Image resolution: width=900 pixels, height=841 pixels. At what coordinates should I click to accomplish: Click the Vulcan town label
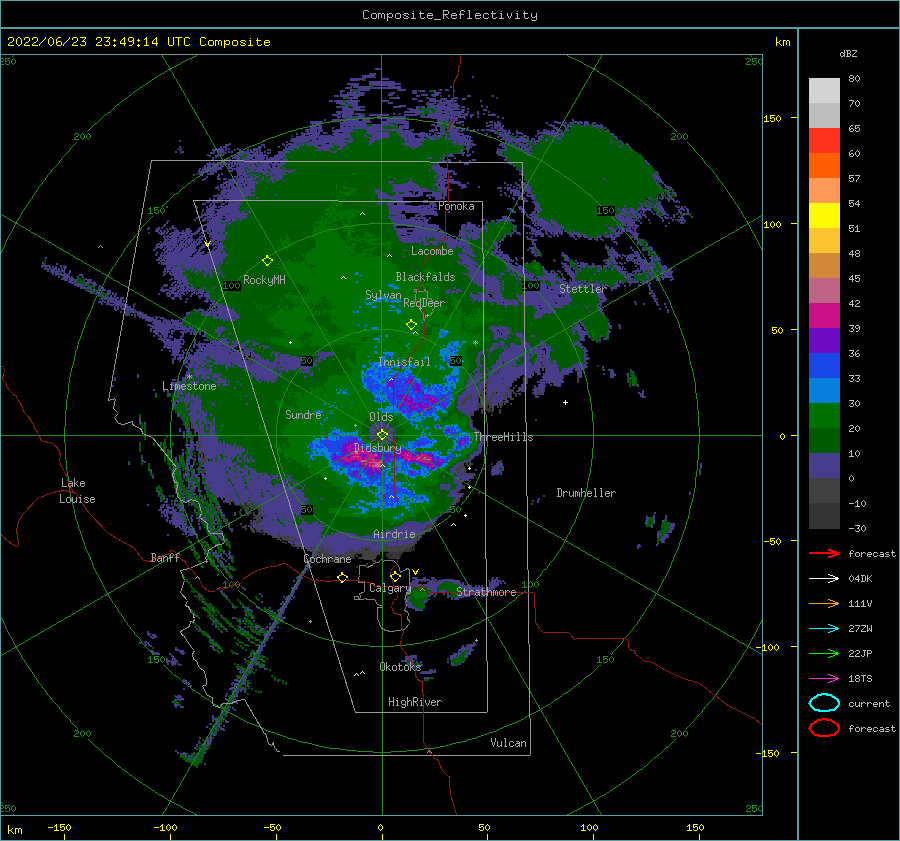[508, 743]
